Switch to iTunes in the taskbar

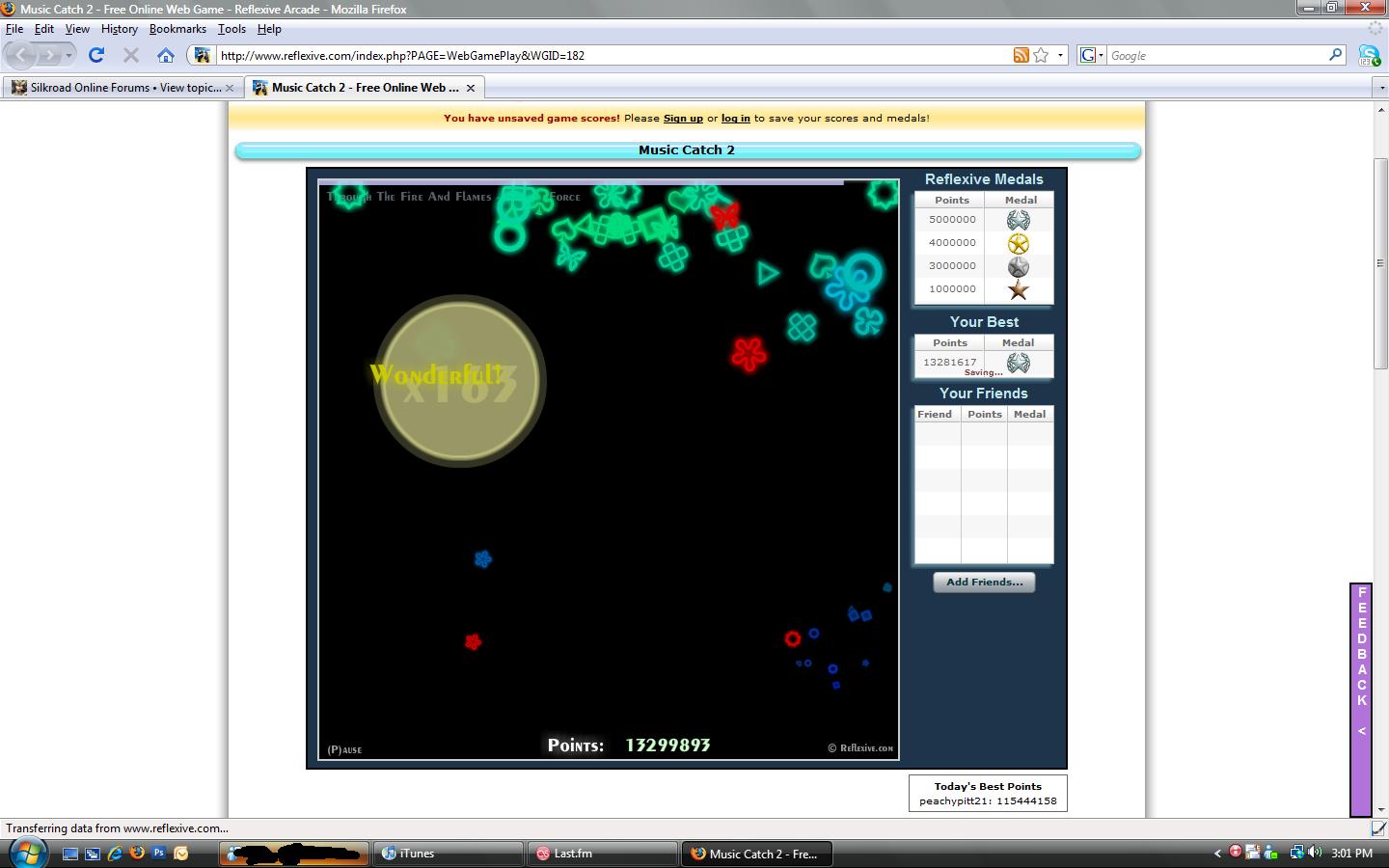pos(448,854)
